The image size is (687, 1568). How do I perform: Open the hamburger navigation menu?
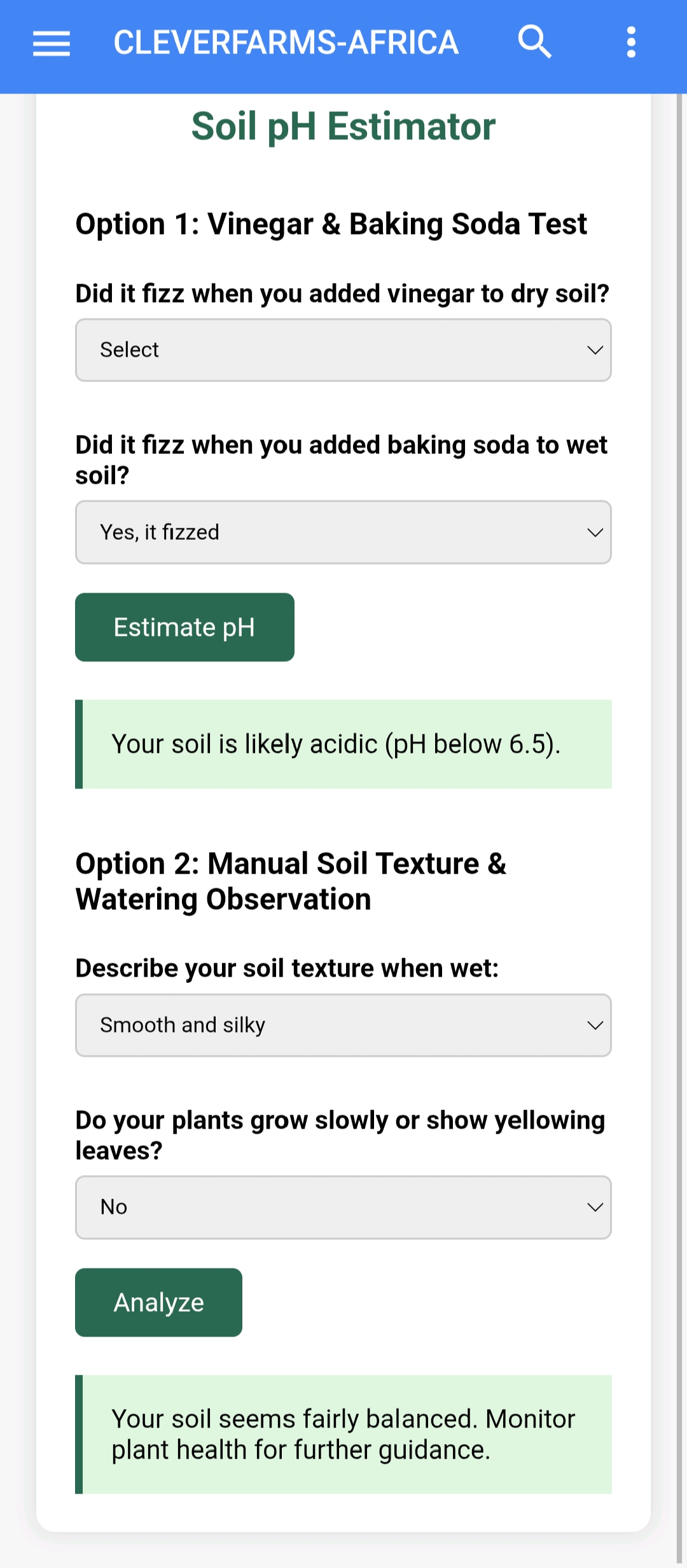point(51,43)
